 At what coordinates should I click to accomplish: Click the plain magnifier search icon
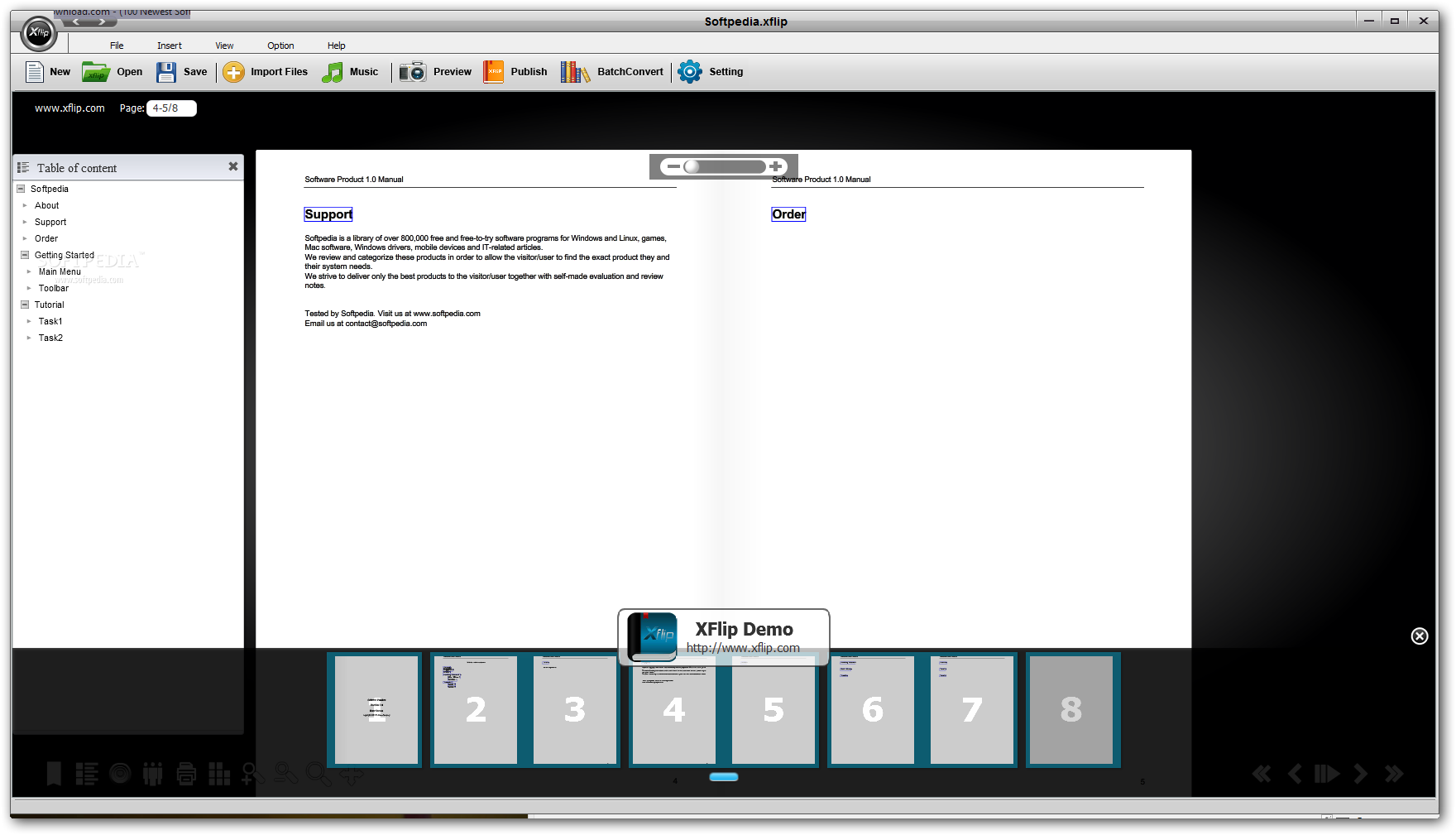(x=318, y=774)
